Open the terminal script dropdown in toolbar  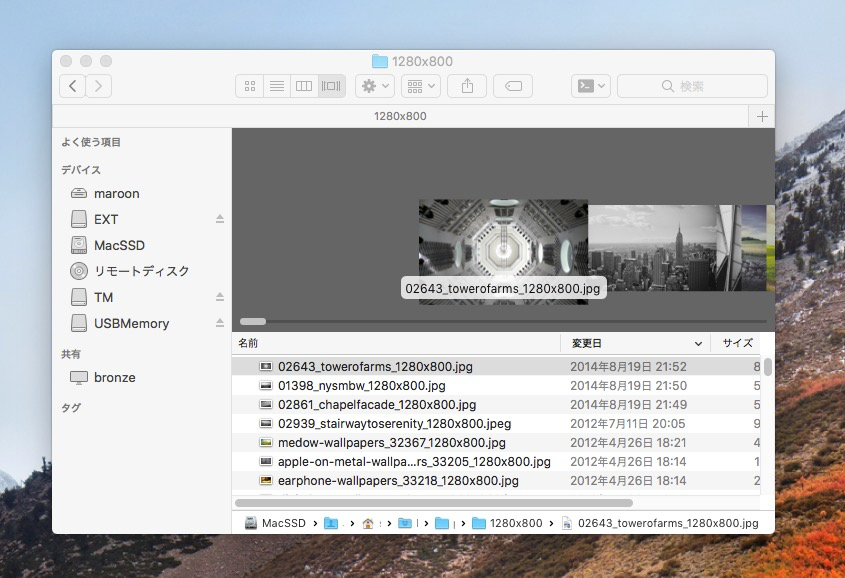(x=590, y=86)
